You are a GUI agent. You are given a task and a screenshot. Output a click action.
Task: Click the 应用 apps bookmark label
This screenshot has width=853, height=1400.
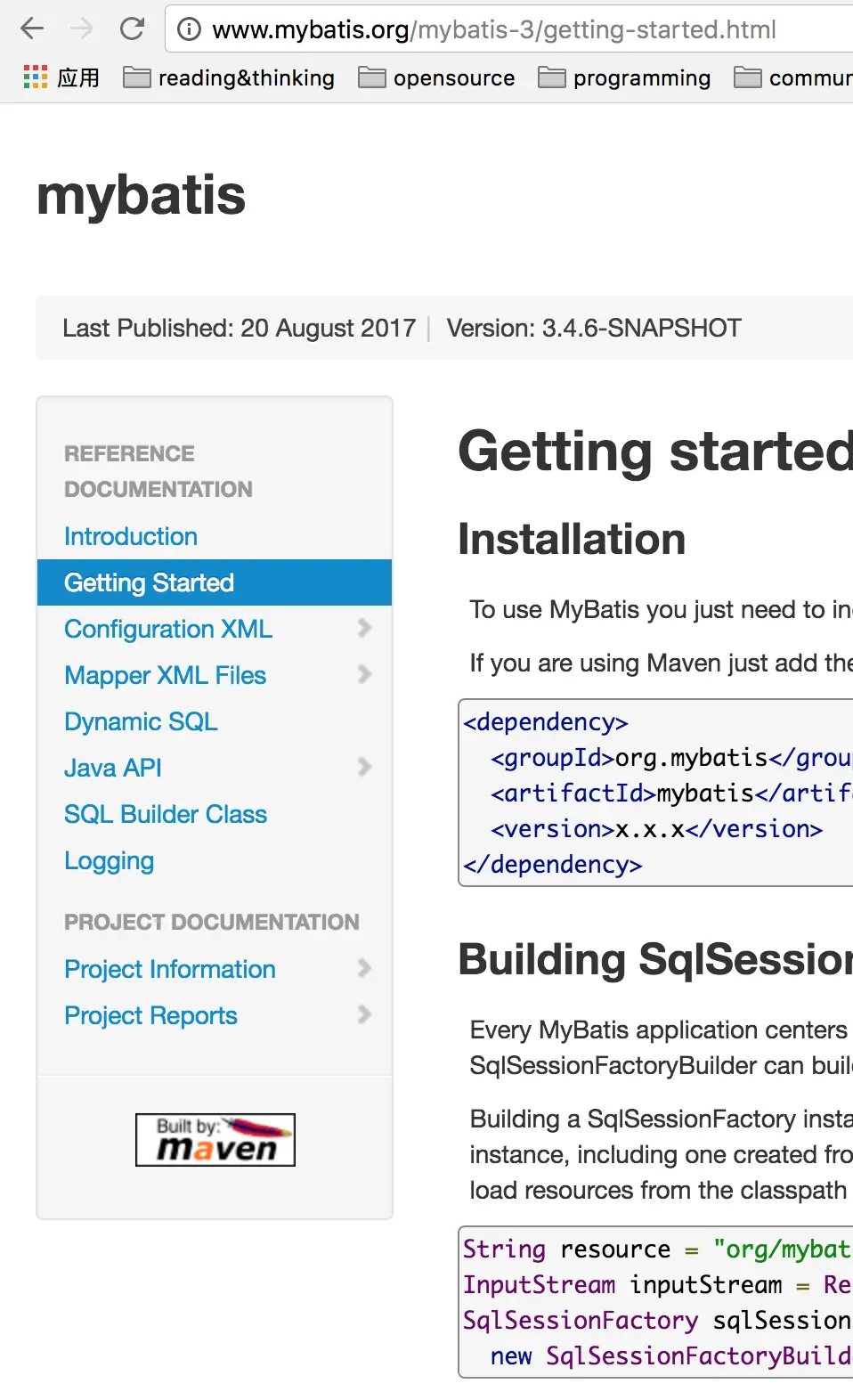pos(78,78)
